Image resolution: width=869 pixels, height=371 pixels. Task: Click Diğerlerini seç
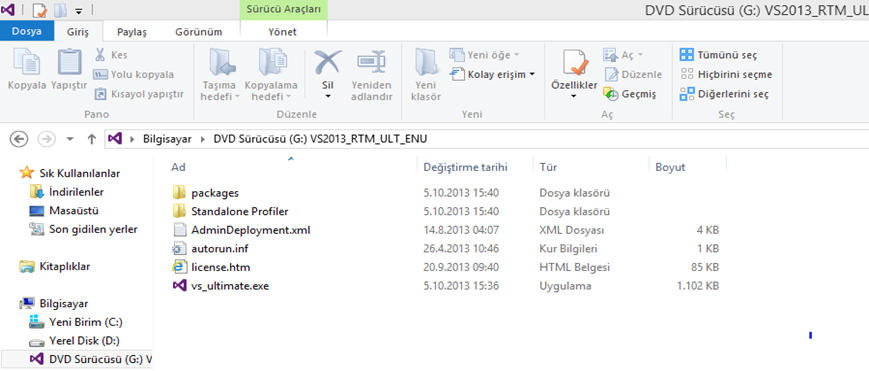coord(724,94)
